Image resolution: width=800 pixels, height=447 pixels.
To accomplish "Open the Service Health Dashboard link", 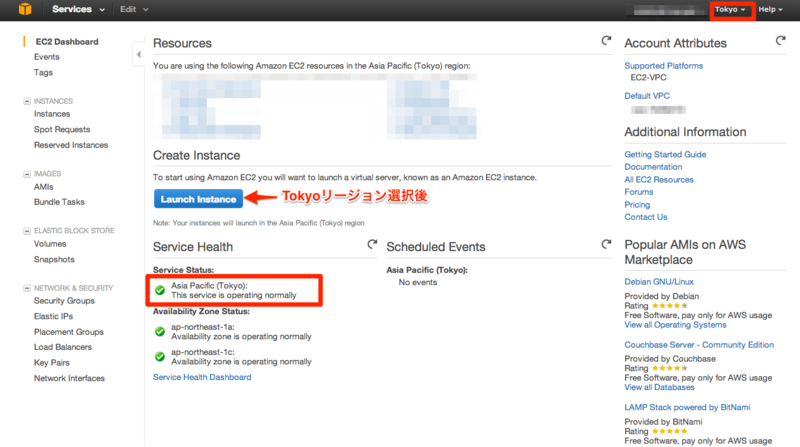I will tap(202, 377).
